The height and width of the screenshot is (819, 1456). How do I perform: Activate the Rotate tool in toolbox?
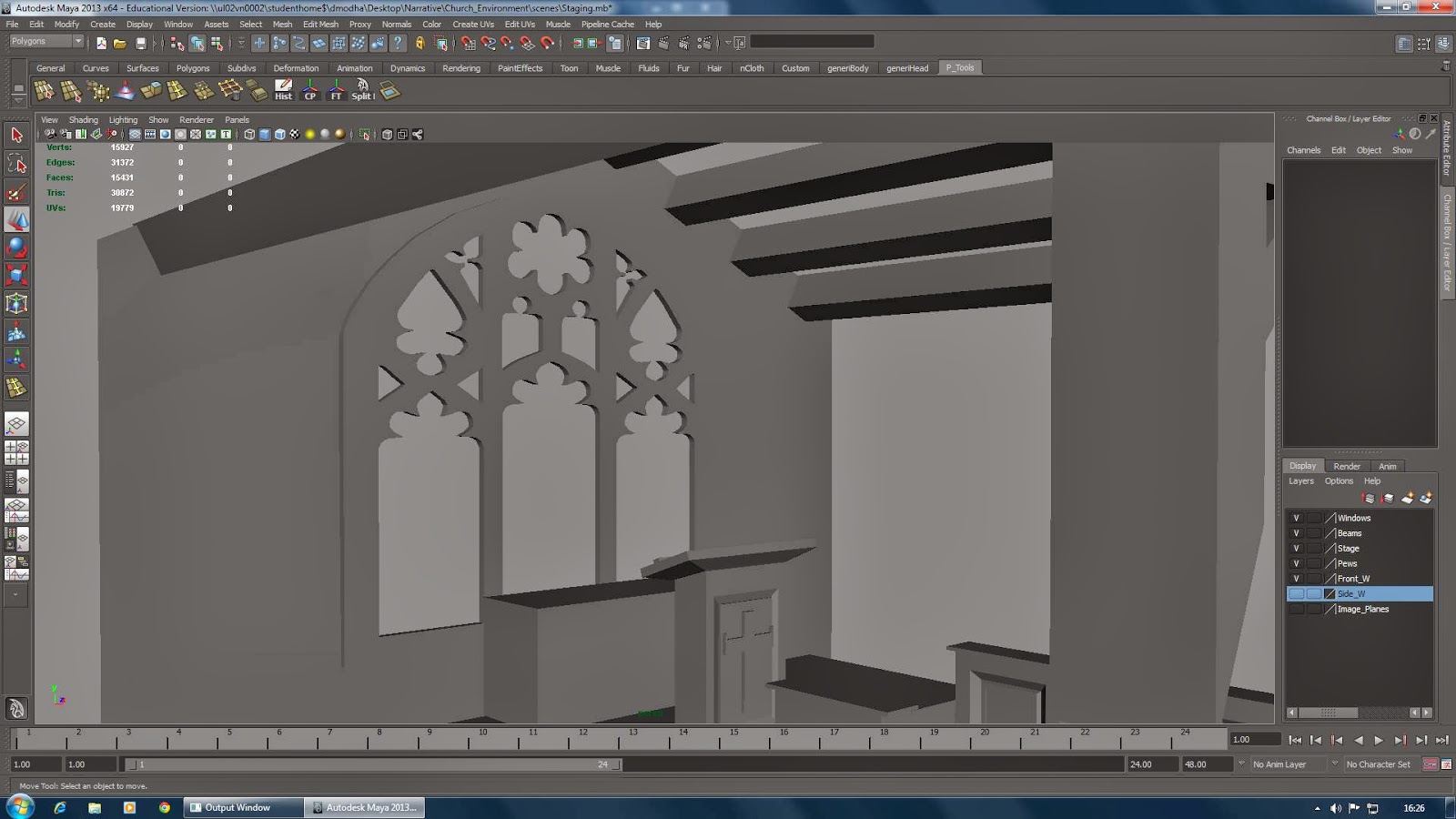(x=16, y=248)
